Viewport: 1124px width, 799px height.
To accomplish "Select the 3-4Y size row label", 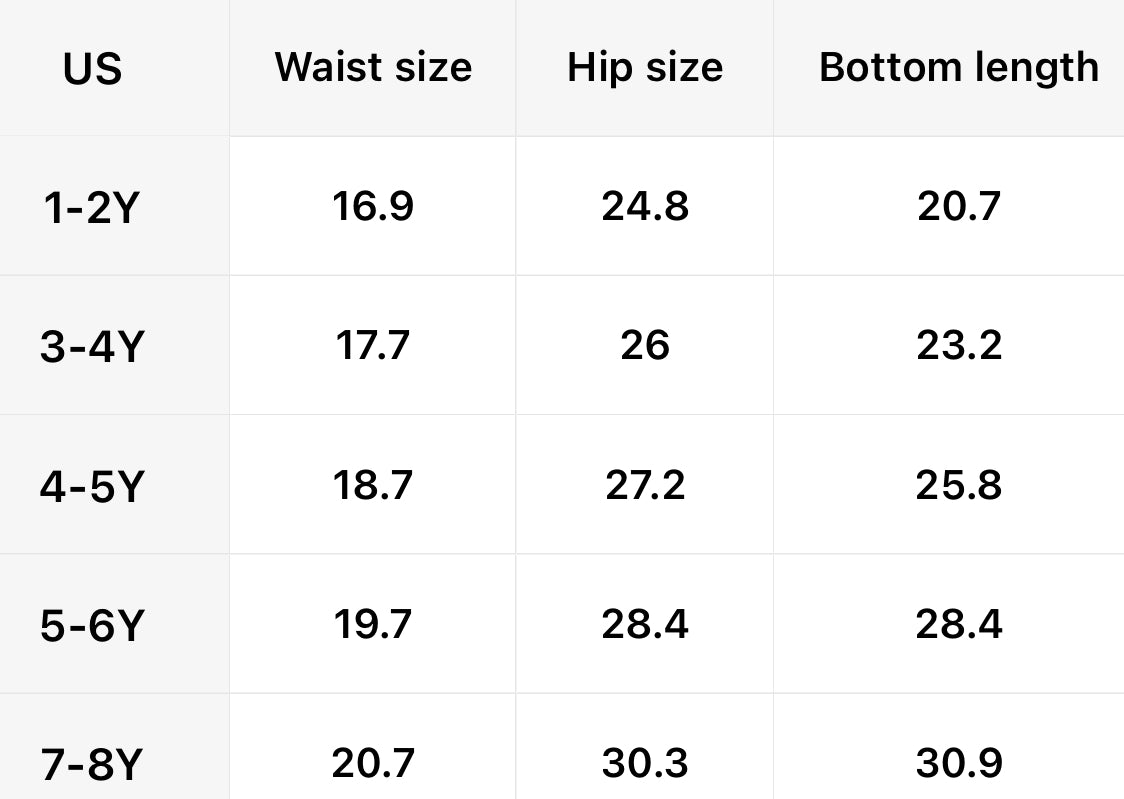I will pos(92,347).
